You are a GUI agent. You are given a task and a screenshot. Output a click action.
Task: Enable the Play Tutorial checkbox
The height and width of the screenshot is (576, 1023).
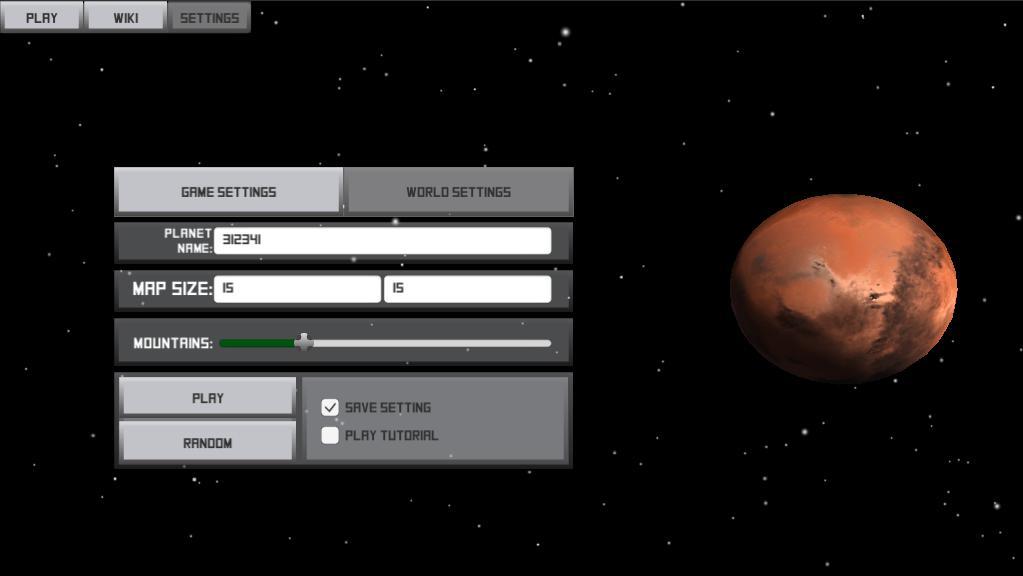tap(330, 435)
